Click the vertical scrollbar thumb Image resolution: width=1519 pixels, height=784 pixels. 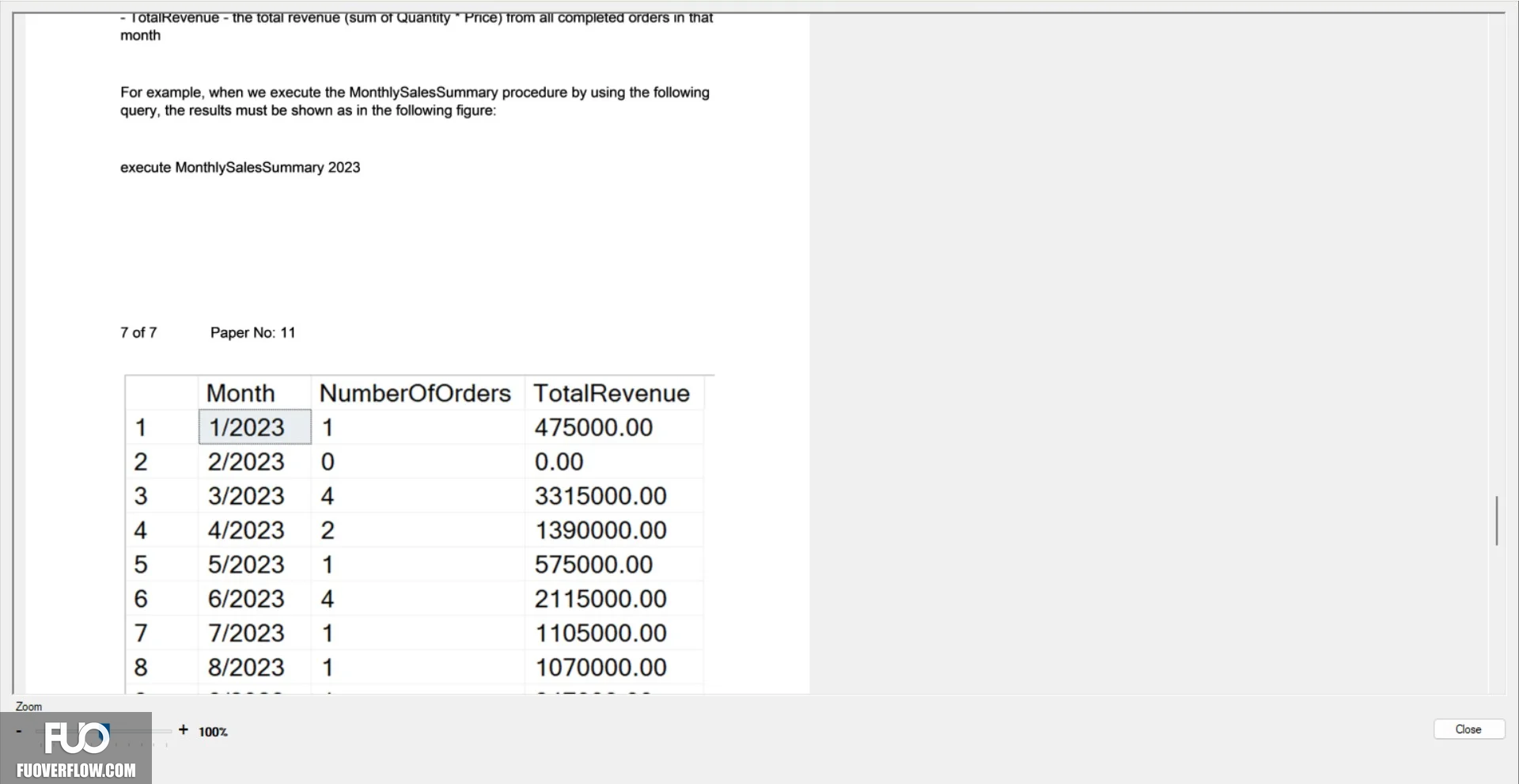[x=1496, y=520]
